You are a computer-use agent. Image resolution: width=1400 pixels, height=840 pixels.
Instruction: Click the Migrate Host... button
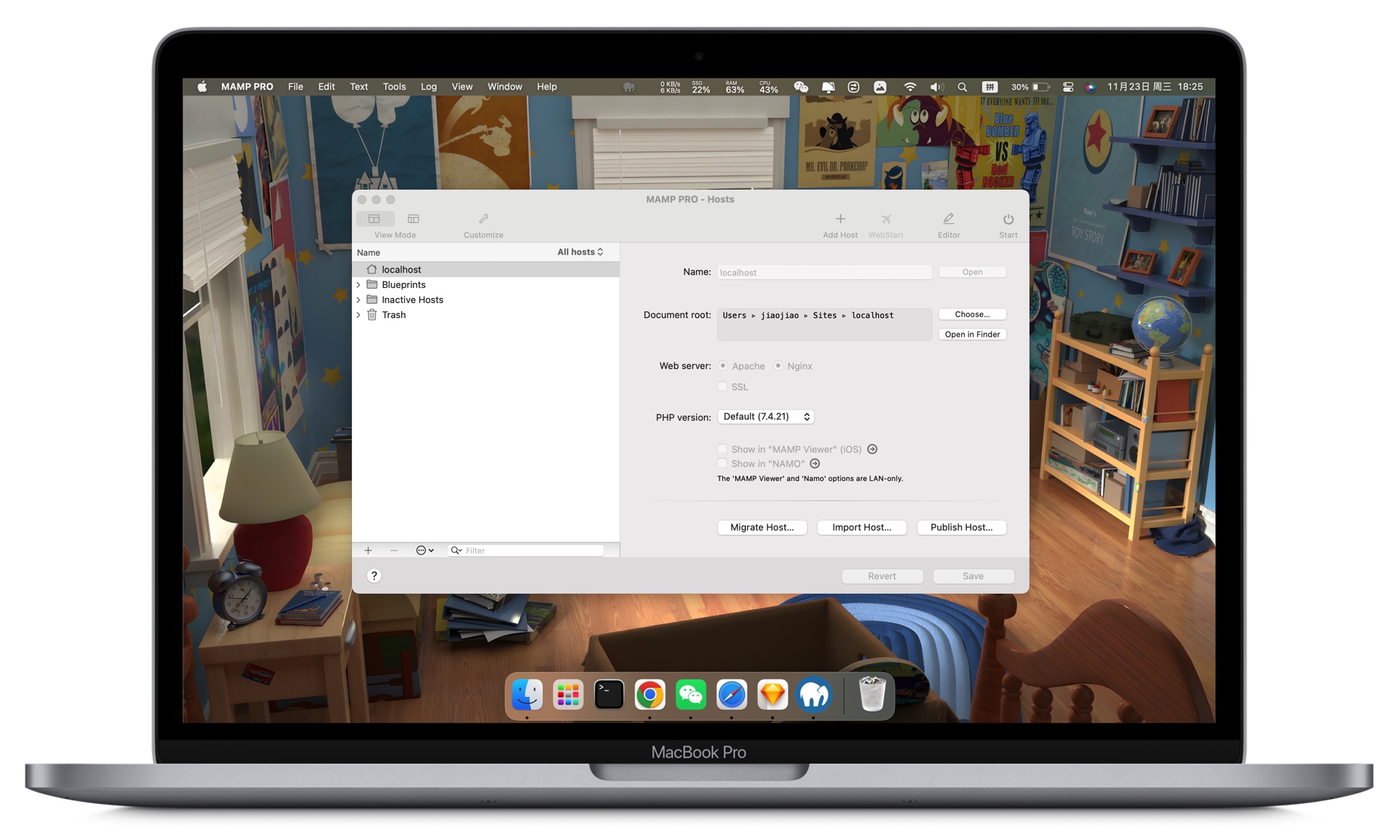click(x=762, y=528)
